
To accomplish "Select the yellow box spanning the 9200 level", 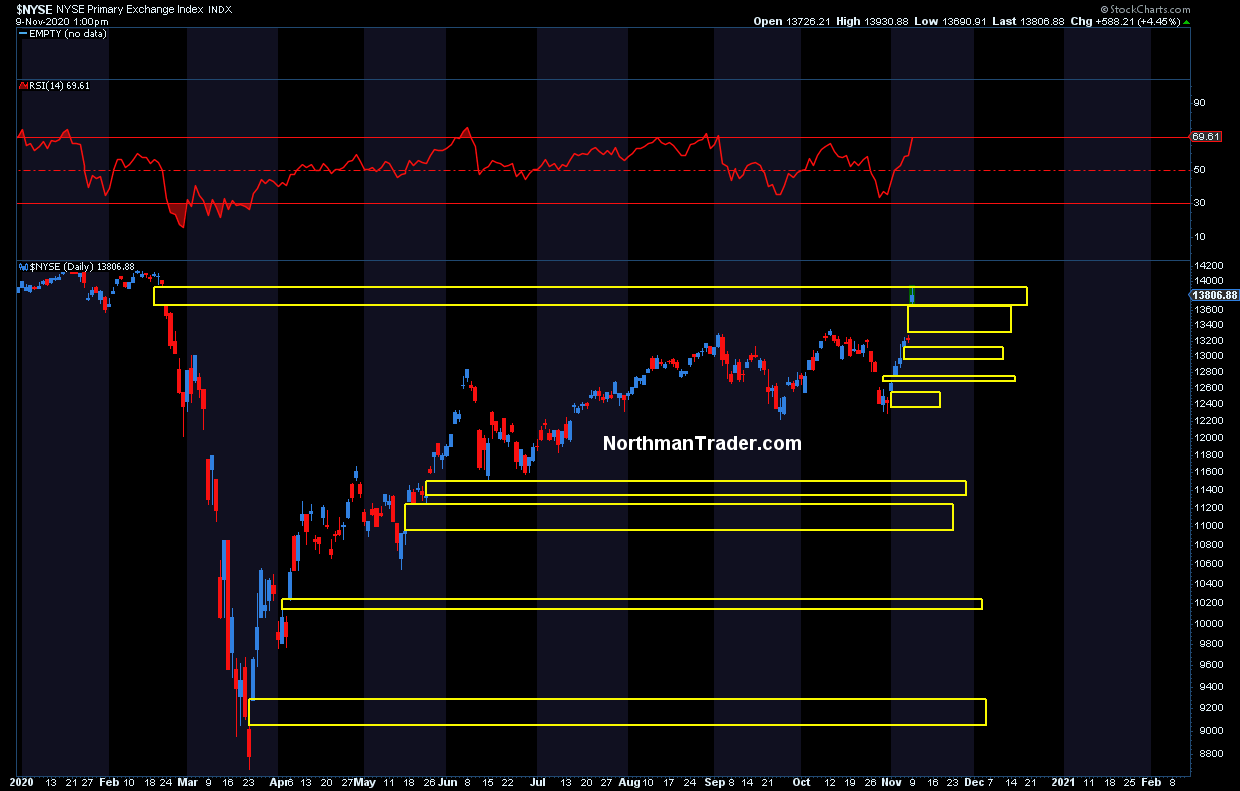I will click(x=617, y=711).
